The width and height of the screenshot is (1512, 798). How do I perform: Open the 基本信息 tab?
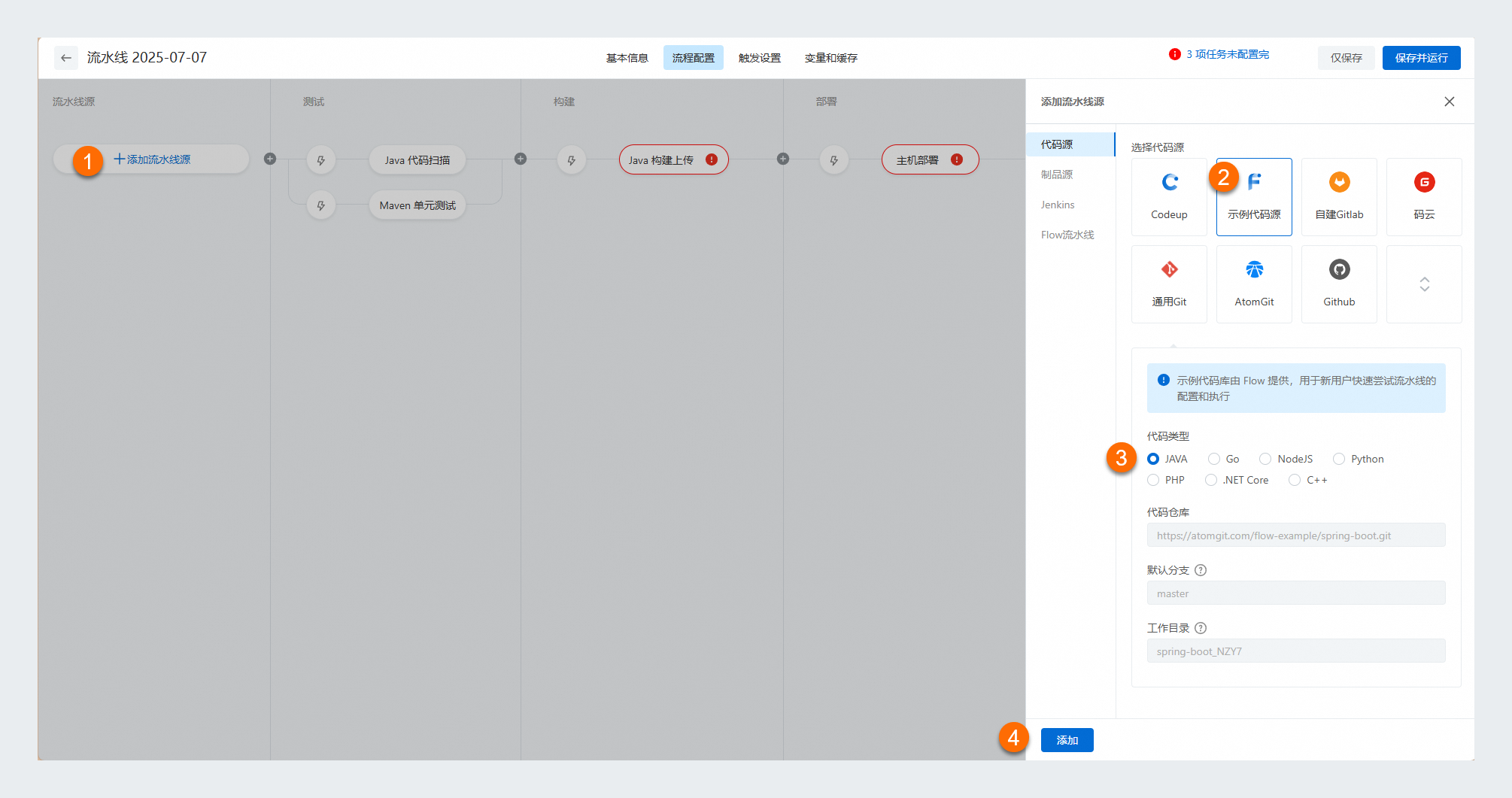(627, 58)
